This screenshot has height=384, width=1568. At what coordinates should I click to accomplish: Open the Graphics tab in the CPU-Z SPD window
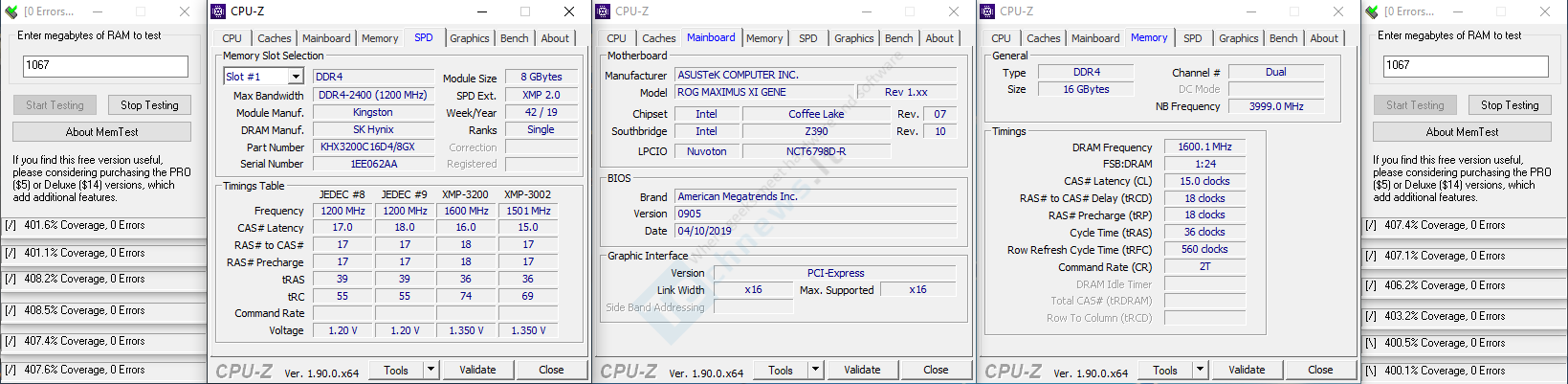point(470,38)
